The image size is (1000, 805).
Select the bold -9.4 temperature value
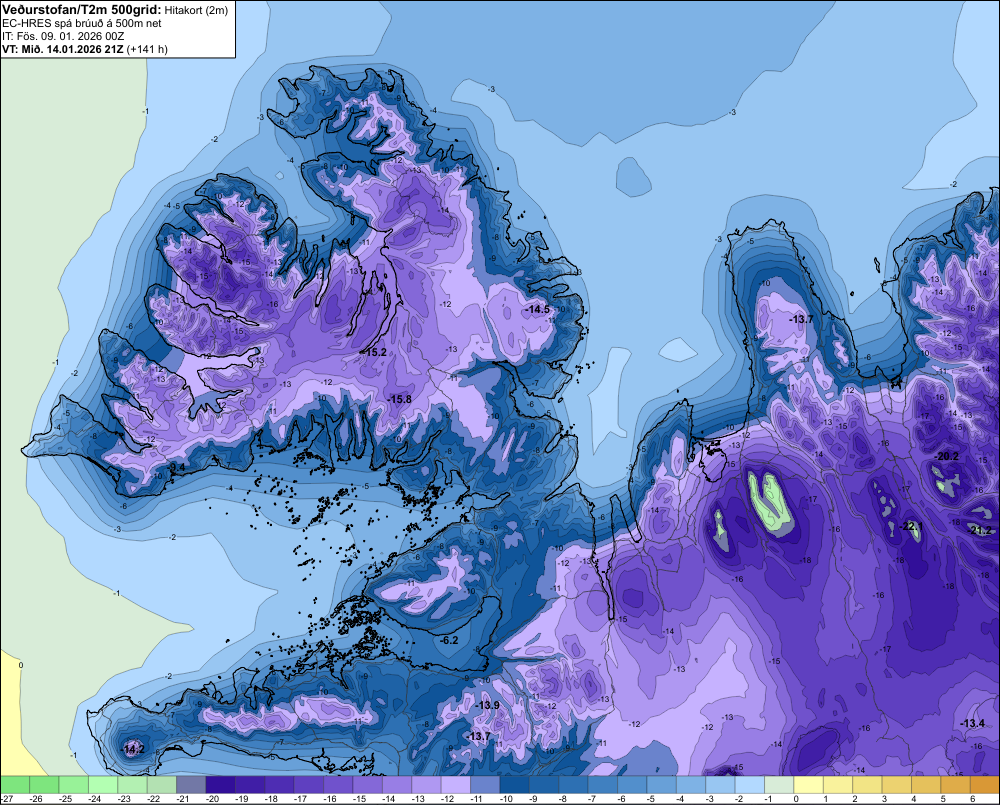(x=177, y=468)
